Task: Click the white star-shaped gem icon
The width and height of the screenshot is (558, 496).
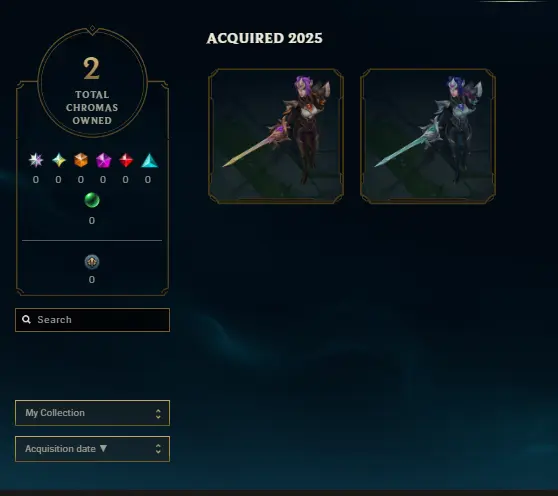Action: click(36, 160)
